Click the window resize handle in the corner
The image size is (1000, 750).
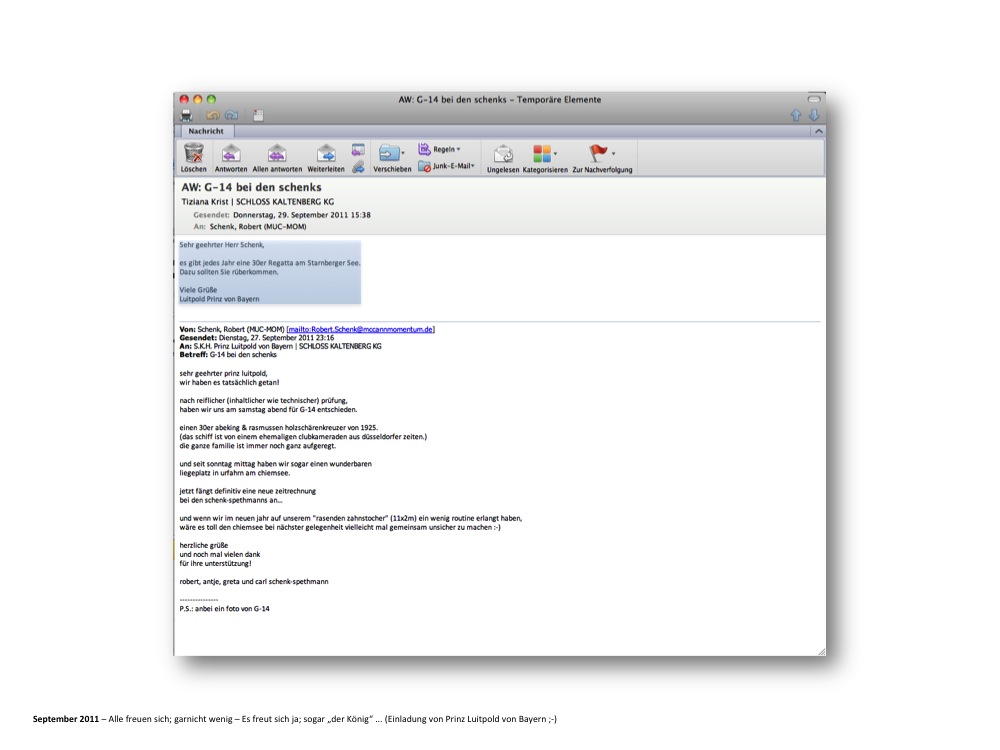click(x=821, y=651)
